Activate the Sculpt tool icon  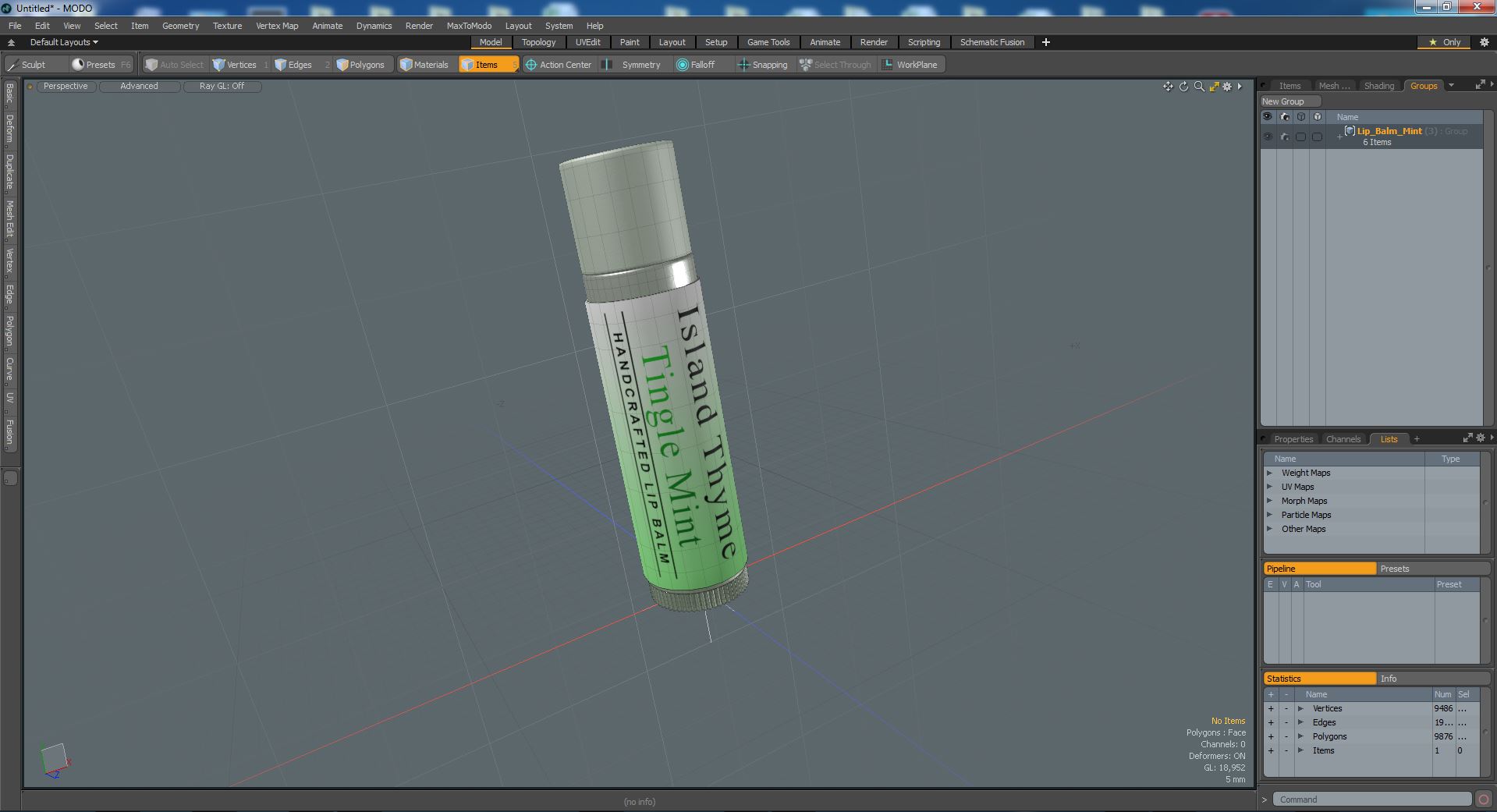tap(12, 65)
